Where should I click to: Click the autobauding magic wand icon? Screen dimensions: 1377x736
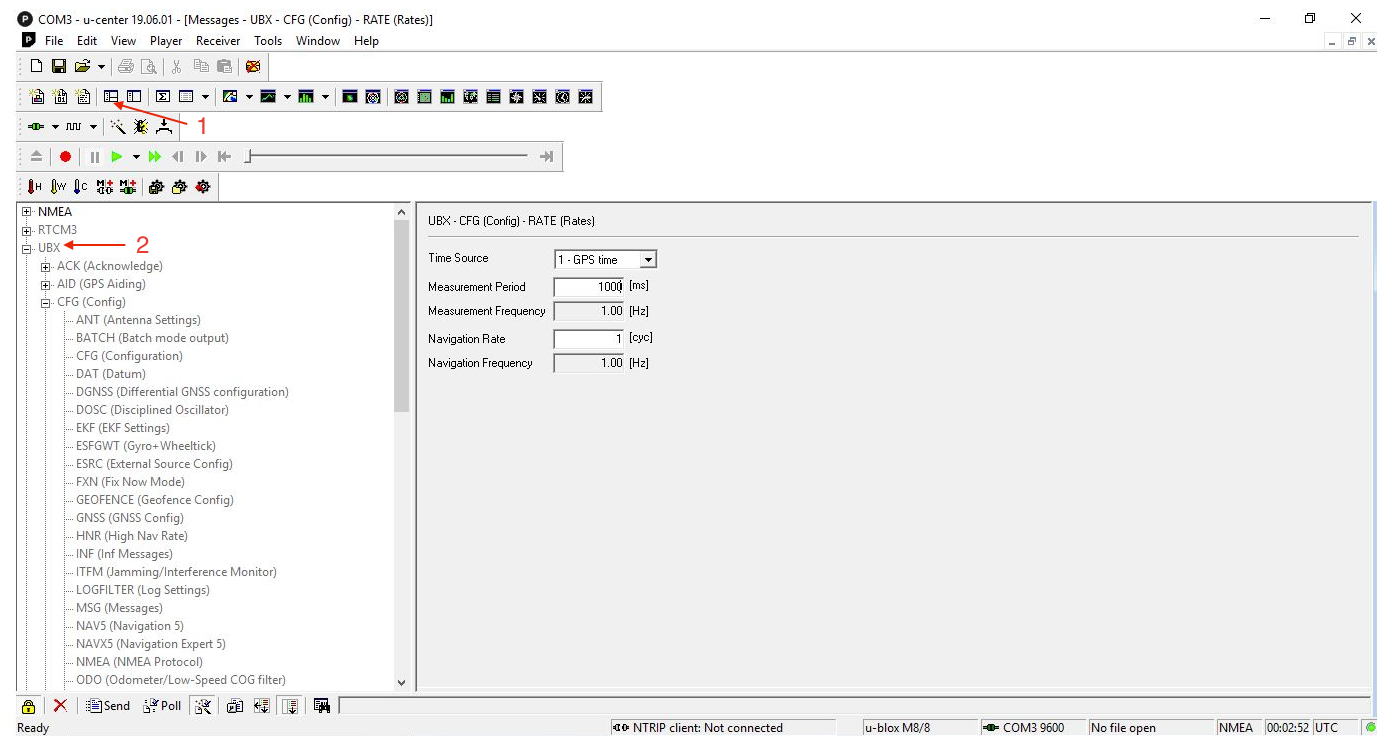point(118,127)
